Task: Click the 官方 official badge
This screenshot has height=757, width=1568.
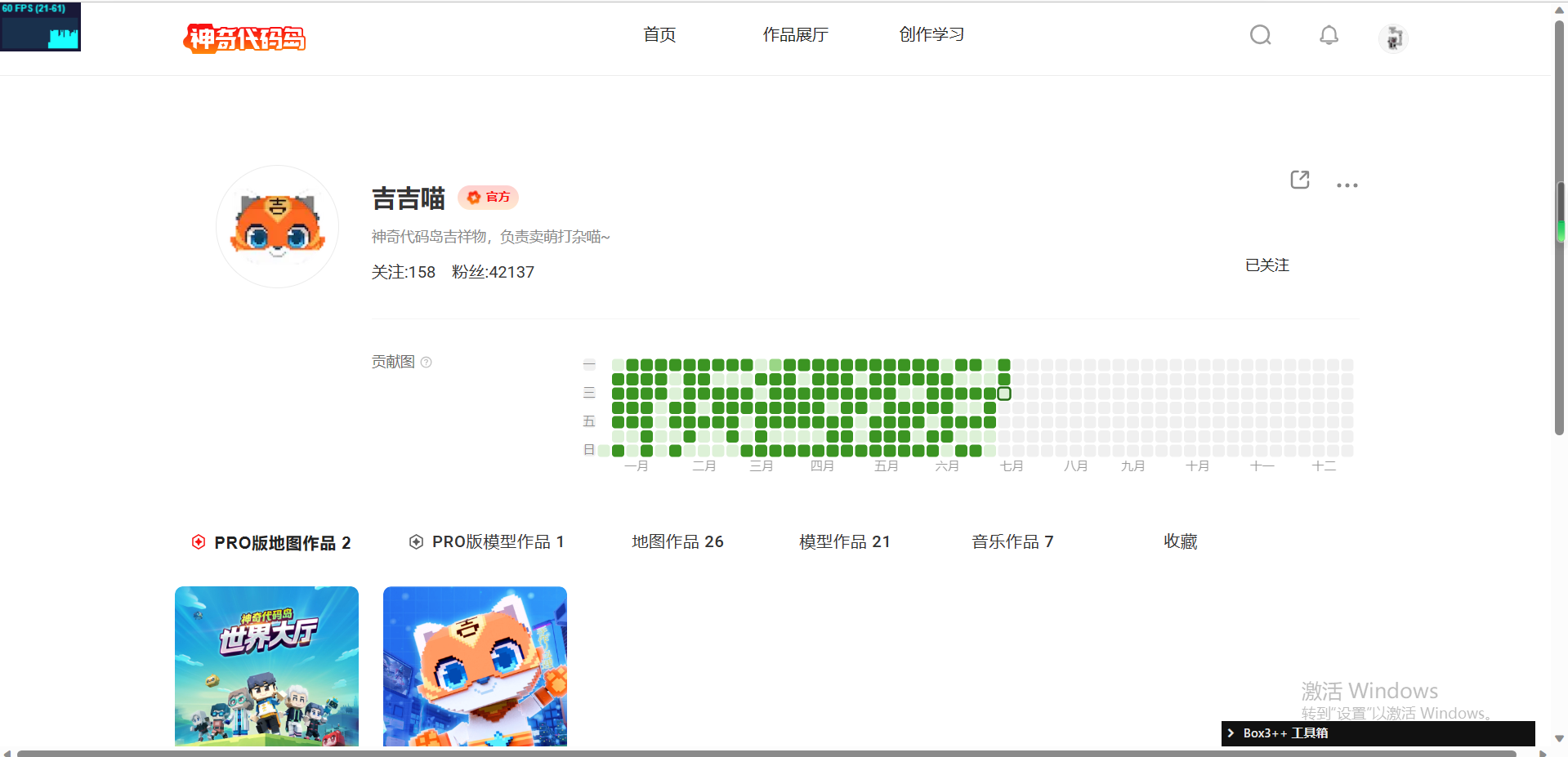Action: (x=489, y=197)
